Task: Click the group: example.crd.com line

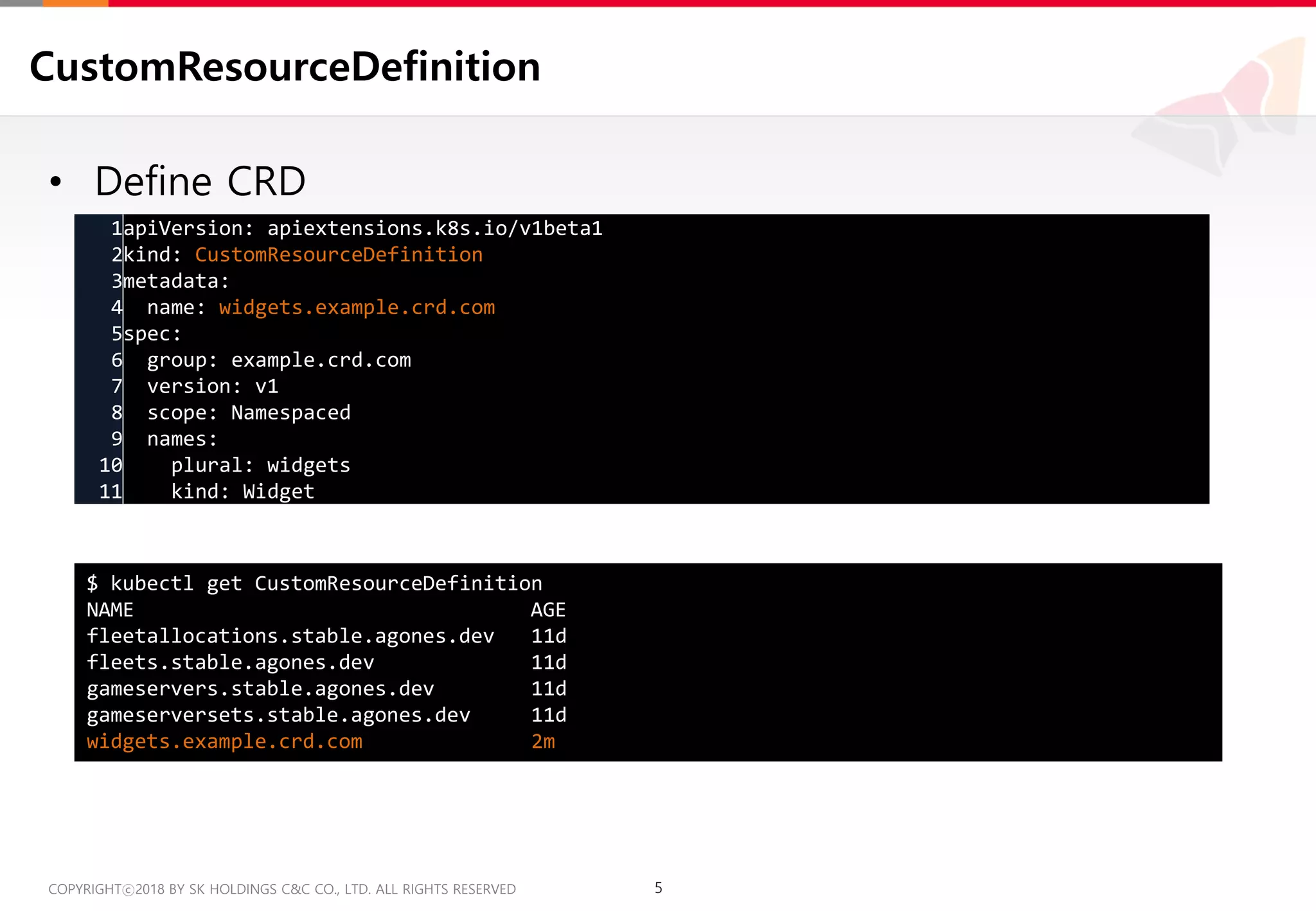Action: [279, 360]
